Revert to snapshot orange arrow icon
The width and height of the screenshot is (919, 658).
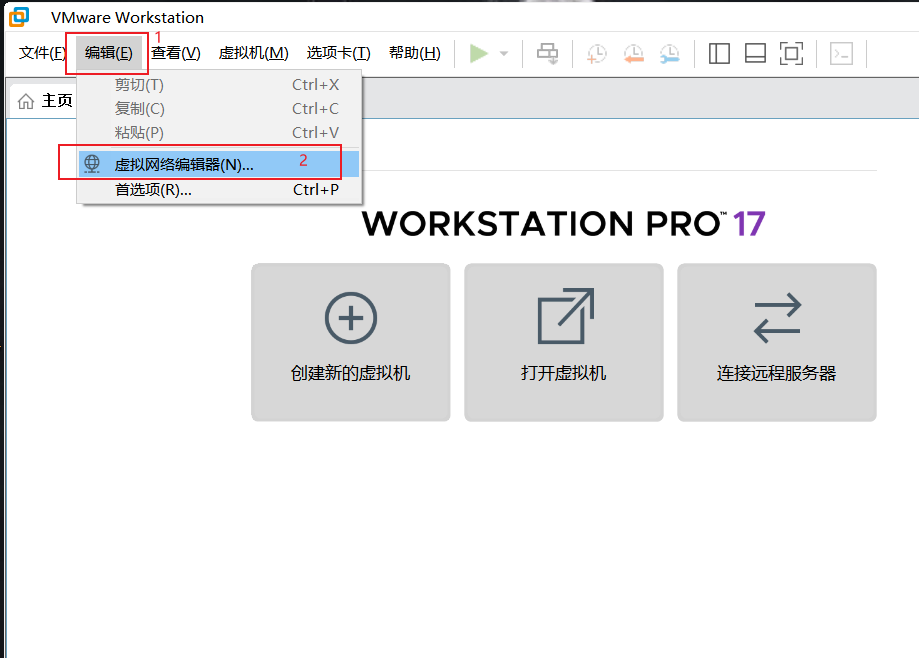coord(634,53)
